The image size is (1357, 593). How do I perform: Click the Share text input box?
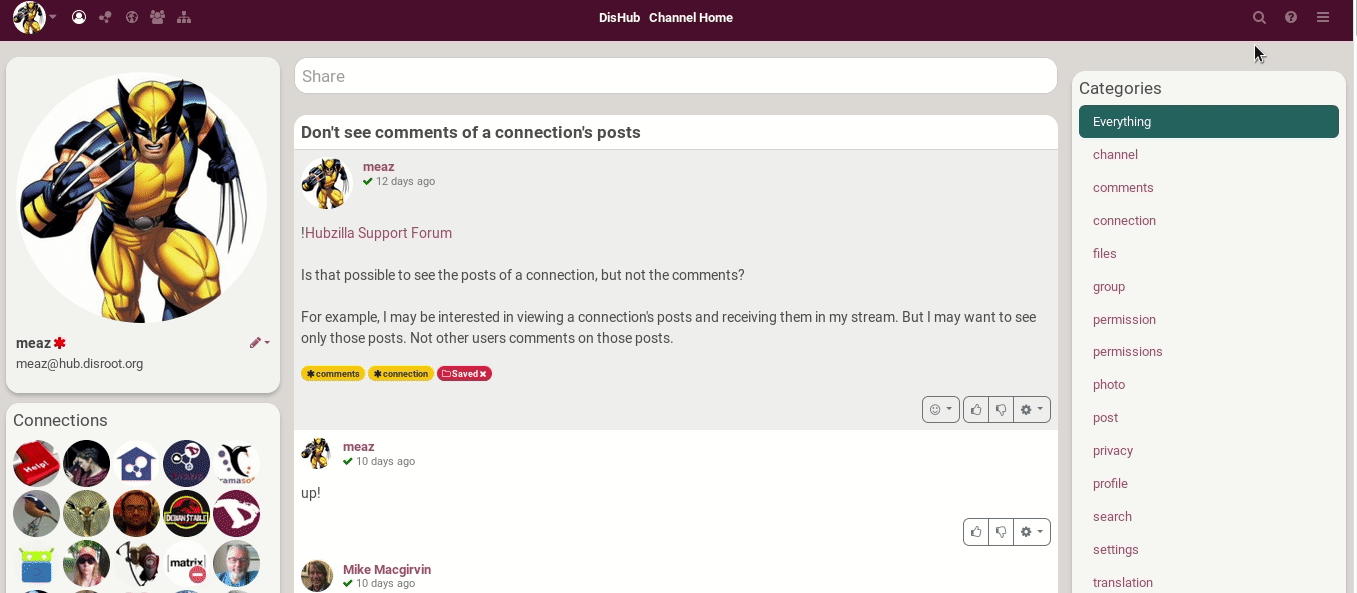coord(675,76)
